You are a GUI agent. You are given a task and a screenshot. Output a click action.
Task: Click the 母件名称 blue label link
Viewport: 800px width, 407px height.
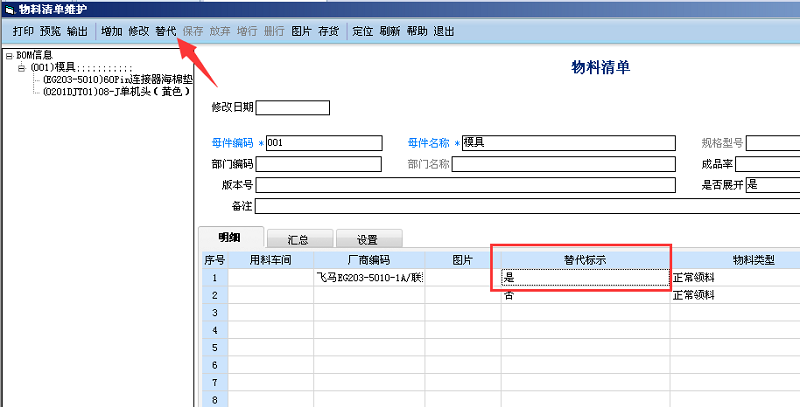(x=429, y=143)
